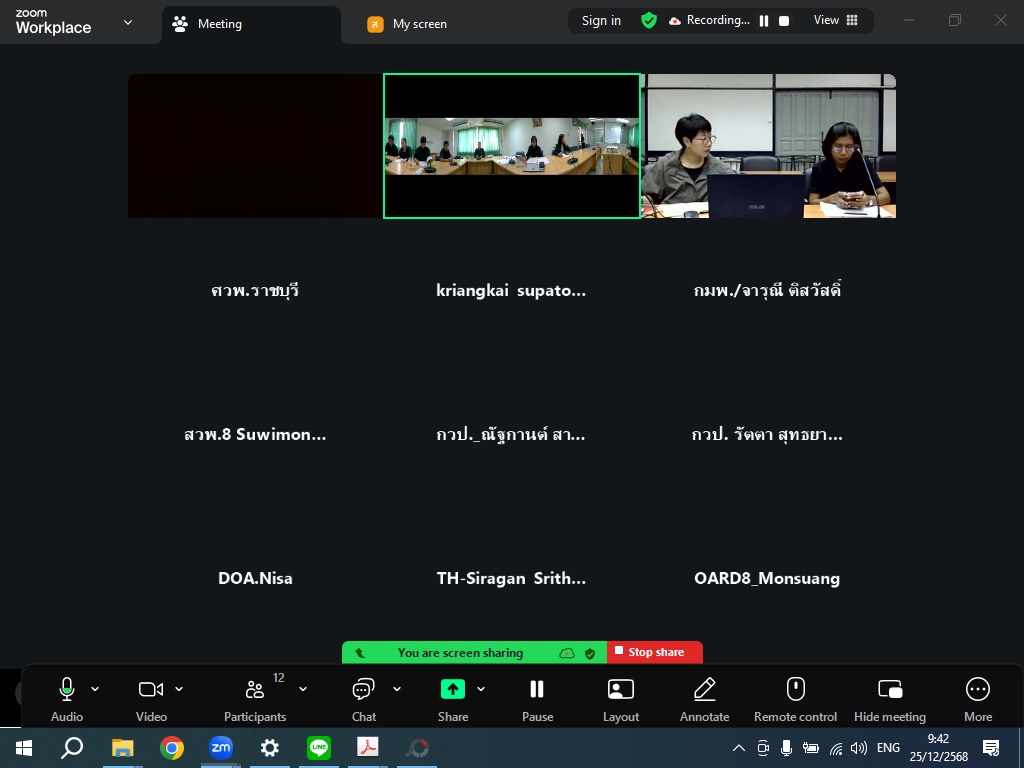Mute the microphone using Audio button
The image size is (1024, 768).
click(67, 690)
